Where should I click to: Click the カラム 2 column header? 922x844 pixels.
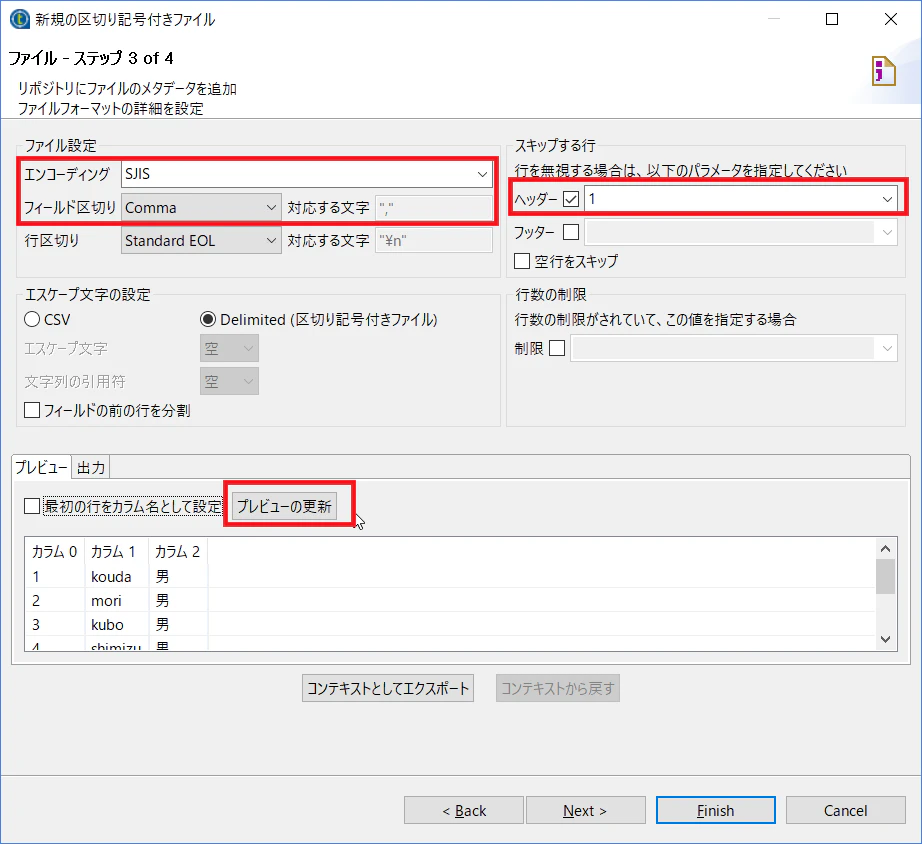pos(178,552)
